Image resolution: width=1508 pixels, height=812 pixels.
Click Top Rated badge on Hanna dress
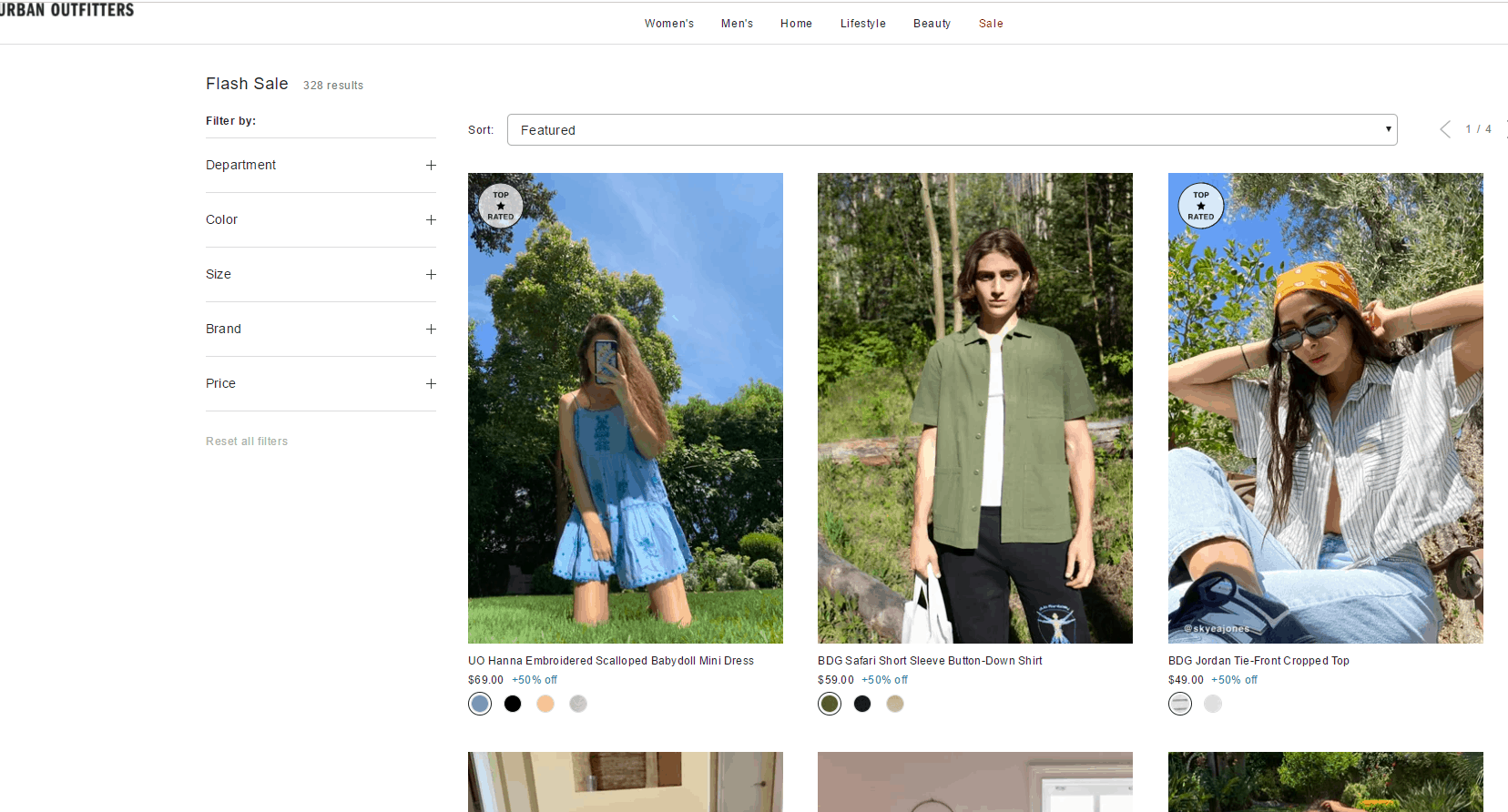point(501,206)
